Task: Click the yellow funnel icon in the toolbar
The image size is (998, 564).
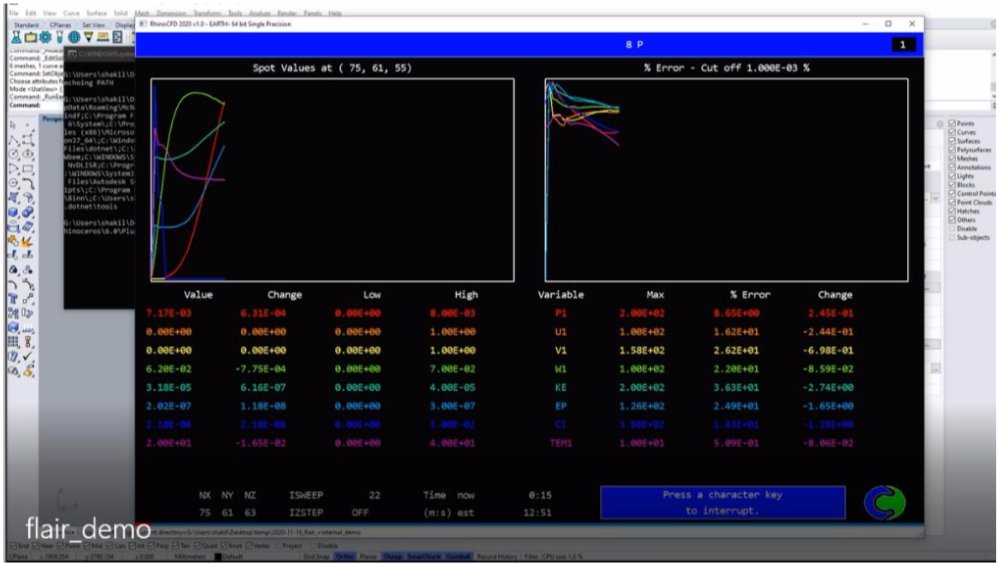Action: tap(88, 37)
